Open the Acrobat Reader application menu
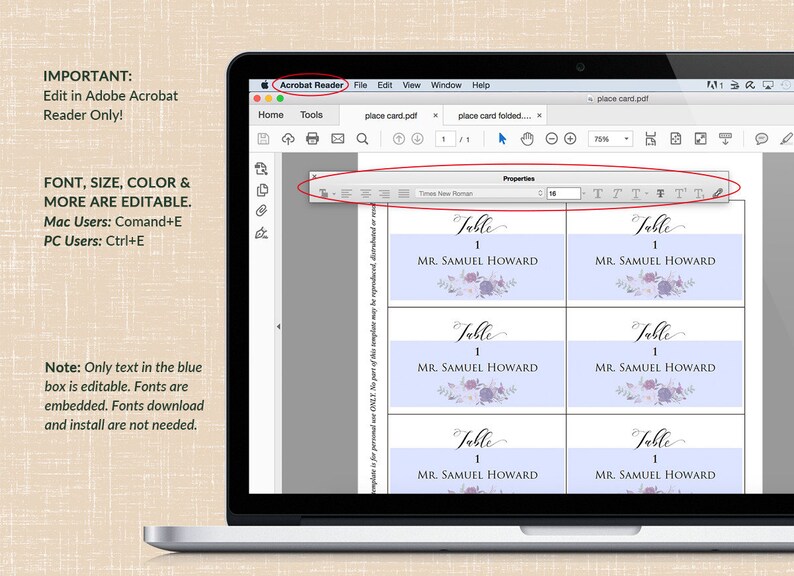 [311, 85]
